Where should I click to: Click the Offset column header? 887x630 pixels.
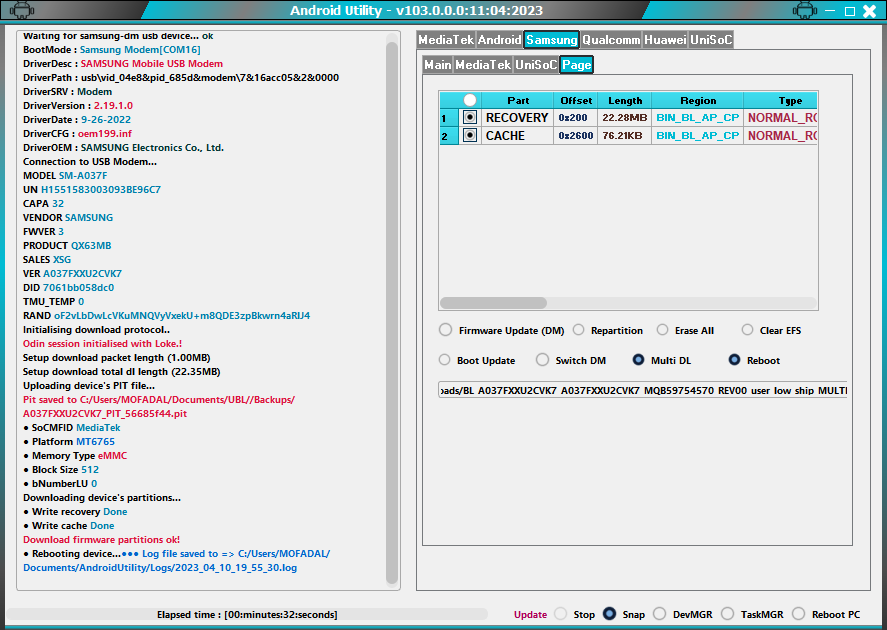(x=576, y=101)
